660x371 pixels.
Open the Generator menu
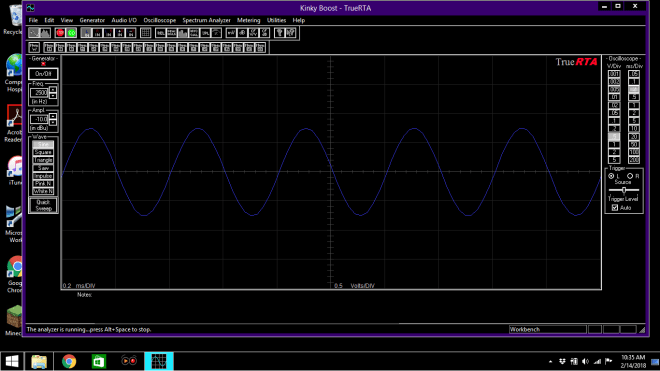[92, 20]
